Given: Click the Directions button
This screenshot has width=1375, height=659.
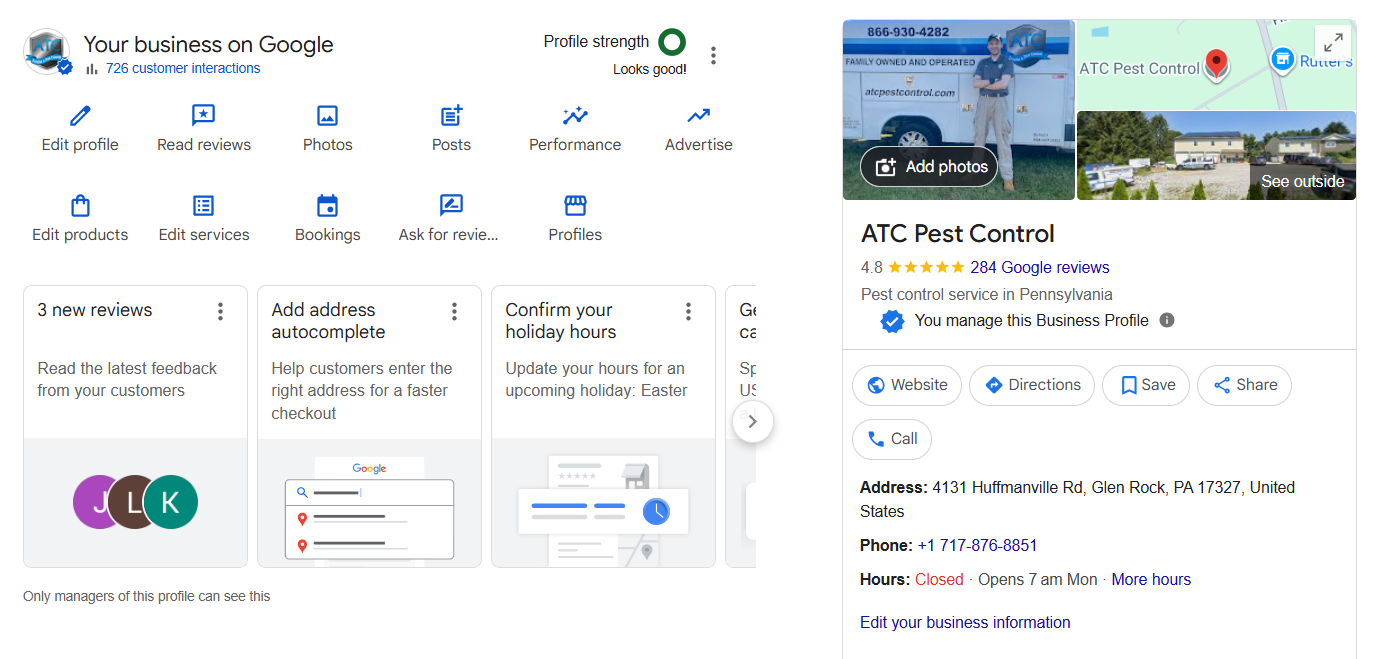Looking at the screenshot, I should coord(1032,385).
